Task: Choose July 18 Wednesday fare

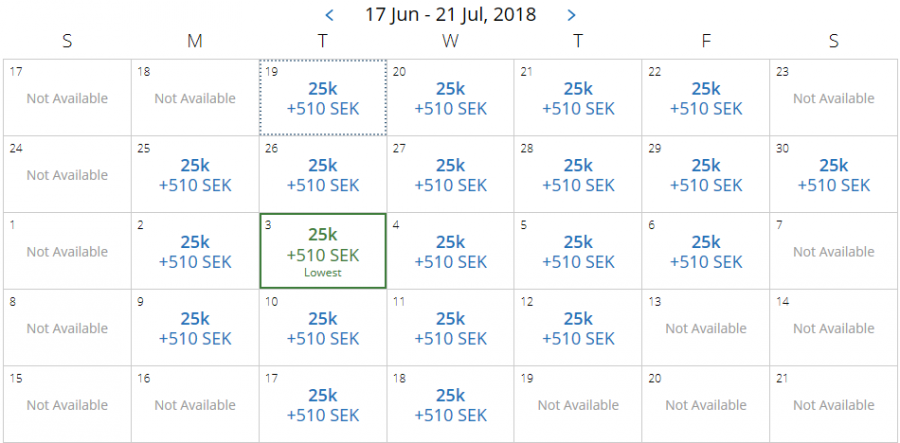Action: tap(451, 405)
